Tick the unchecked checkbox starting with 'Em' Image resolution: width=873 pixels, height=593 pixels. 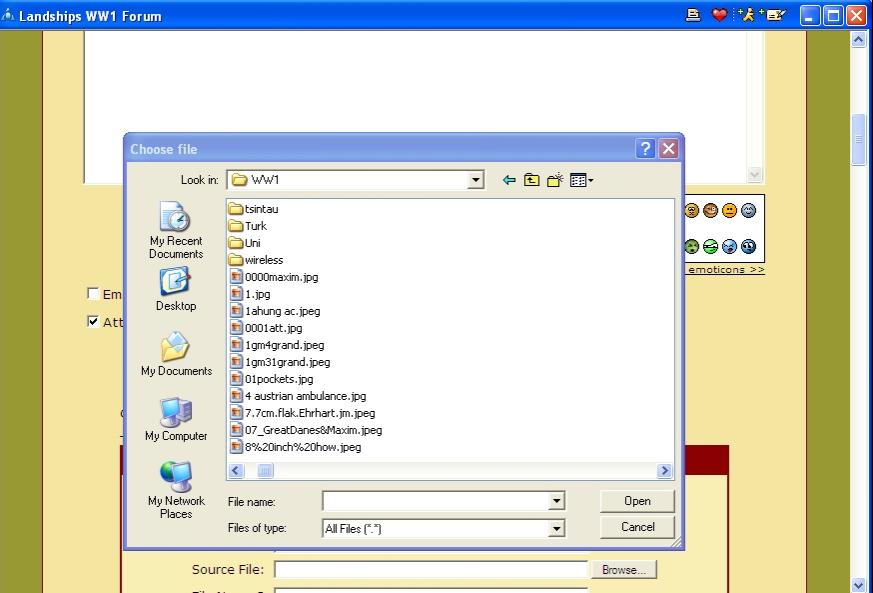click(x=93, y=294)
